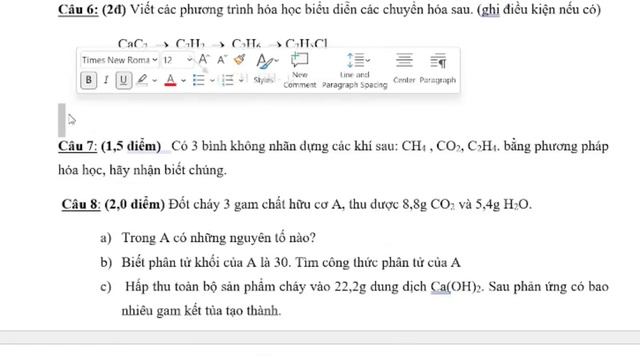Image resolution: width=640 pixels, height=360 pixels.
Task: Apply text highlight color pen
Action: click(142, 80)
